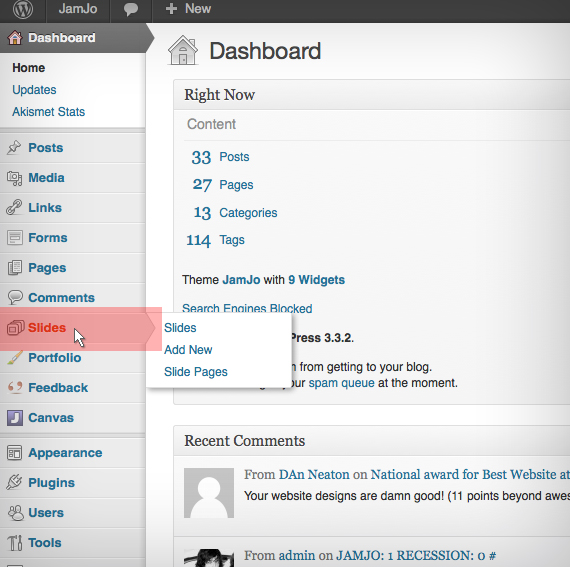570x567 pixels.
Task: Open the Updates submenu link
Action: (x=34, y=90)
